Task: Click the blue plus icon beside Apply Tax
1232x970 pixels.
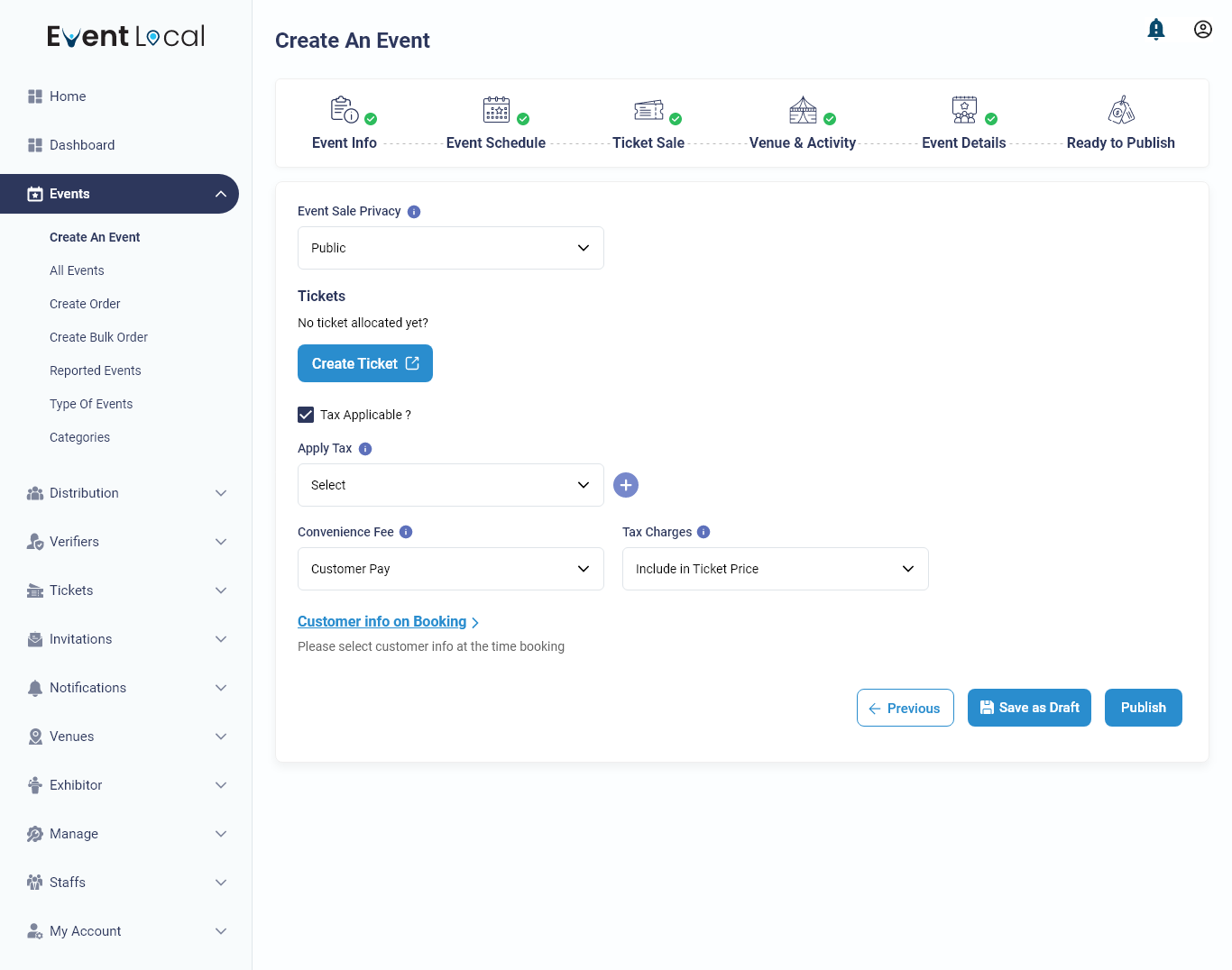Action: 626,485
